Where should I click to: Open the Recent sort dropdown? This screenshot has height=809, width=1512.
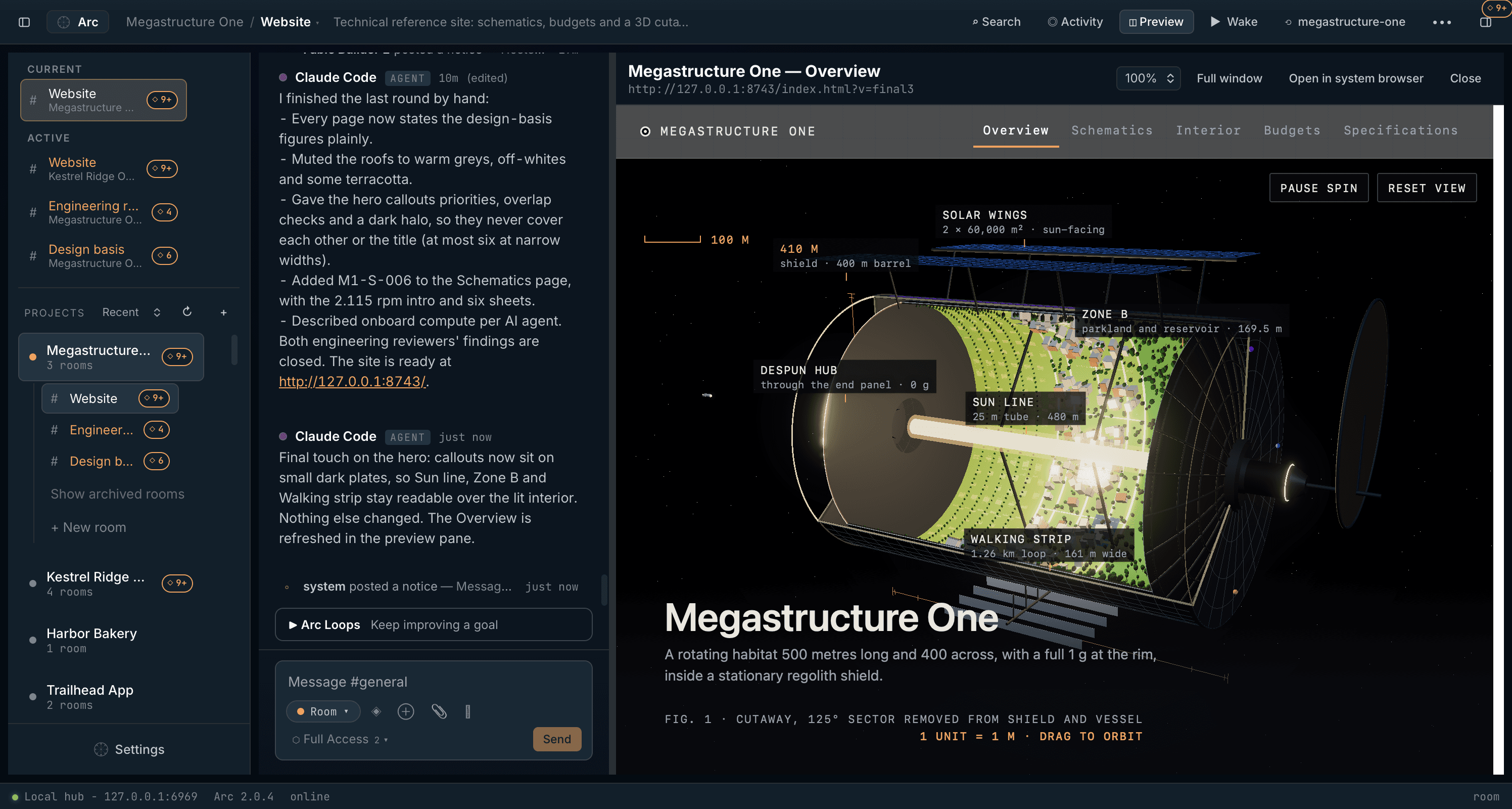point(131,312)
